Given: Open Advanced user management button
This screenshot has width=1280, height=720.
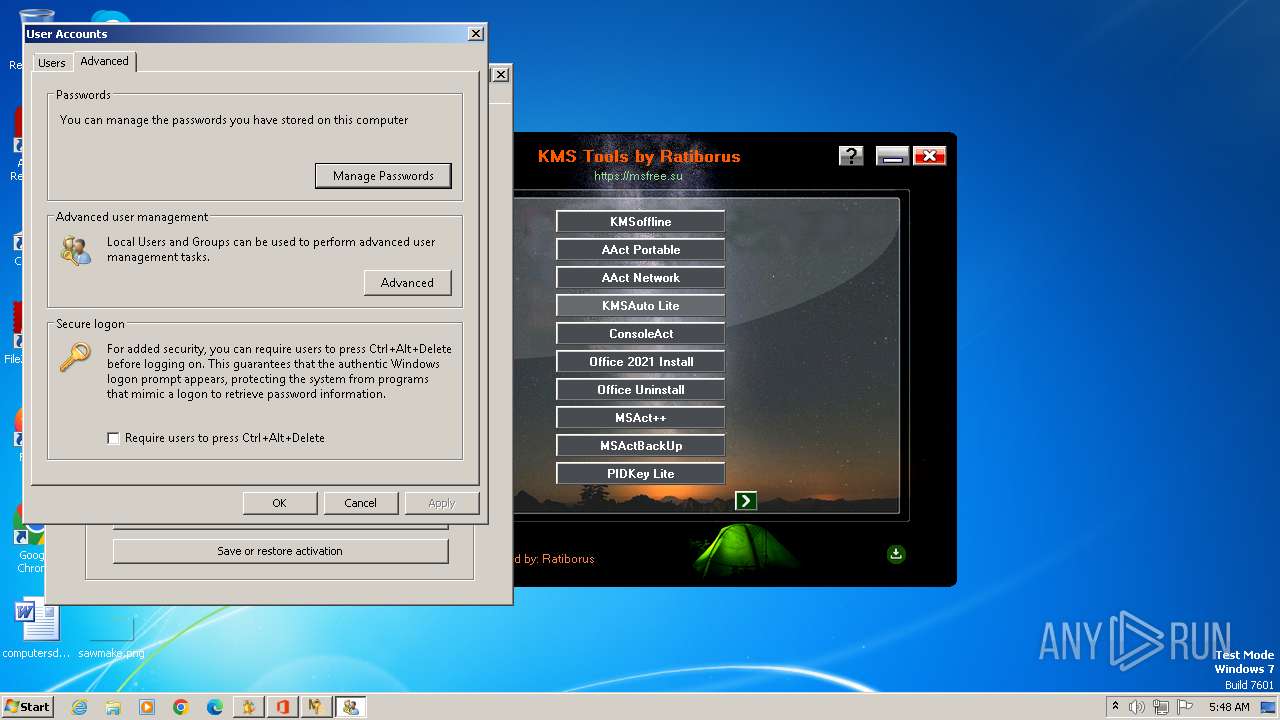Looking at the screenshot, I should 407,283.
